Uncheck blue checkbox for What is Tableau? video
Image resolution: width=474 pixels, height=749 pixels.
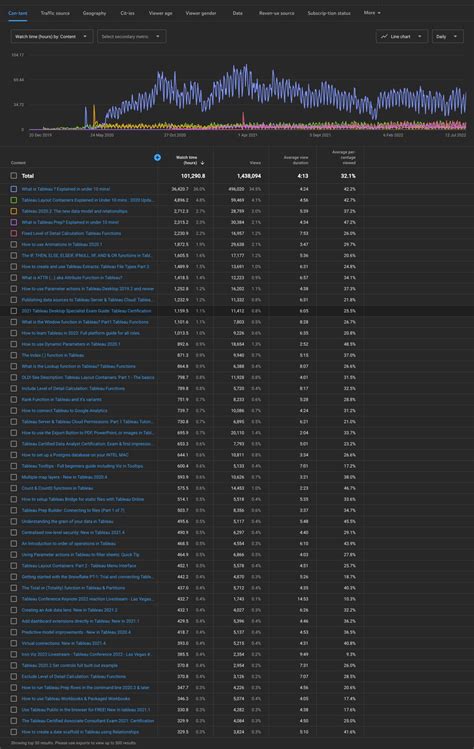14,189
